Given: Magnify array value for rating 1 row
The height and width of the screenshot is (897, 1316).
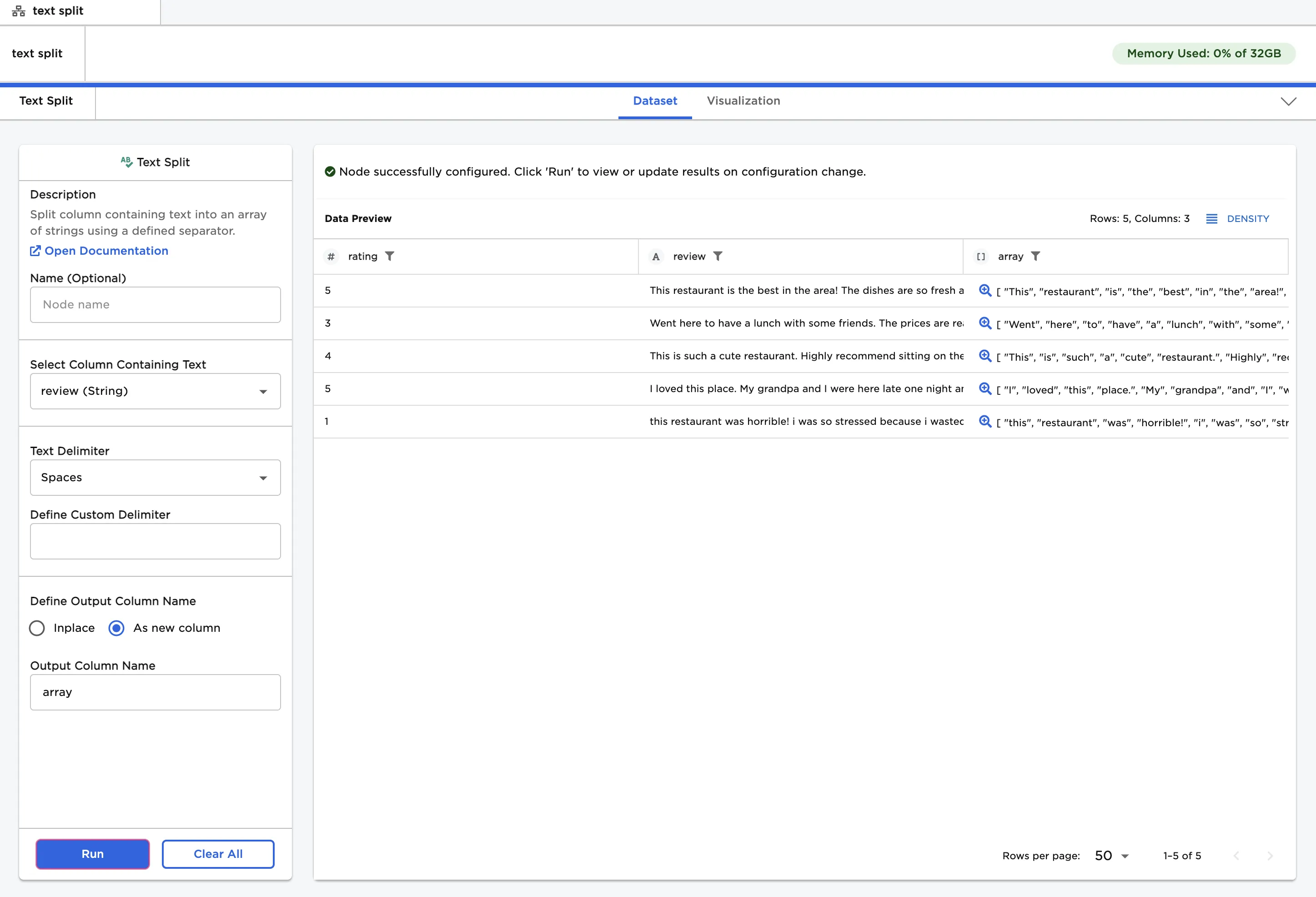Looking at the screenshot, I should click(x=985, y=422).
